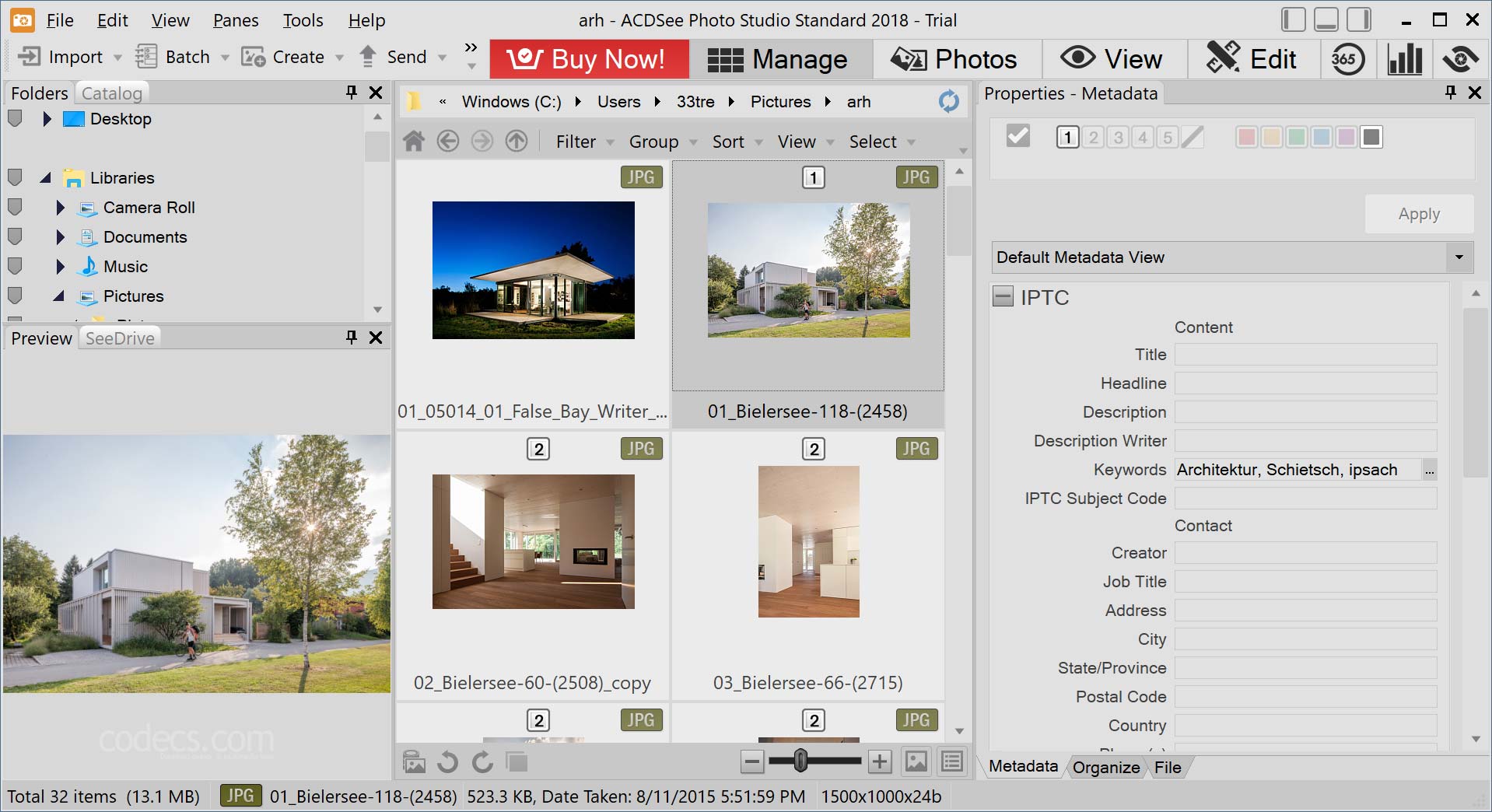This screenshot has height=812, width=1492.
Task: Click the image basket icon in bottom toolbar
Action: pos(414,761)
